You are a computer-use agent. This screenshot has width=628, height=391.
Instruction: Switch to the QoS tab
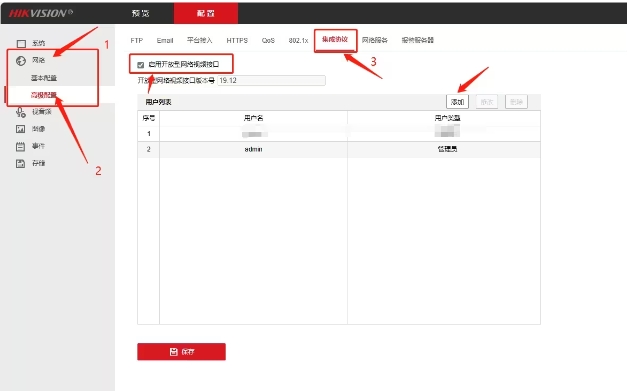coord(268,40)
